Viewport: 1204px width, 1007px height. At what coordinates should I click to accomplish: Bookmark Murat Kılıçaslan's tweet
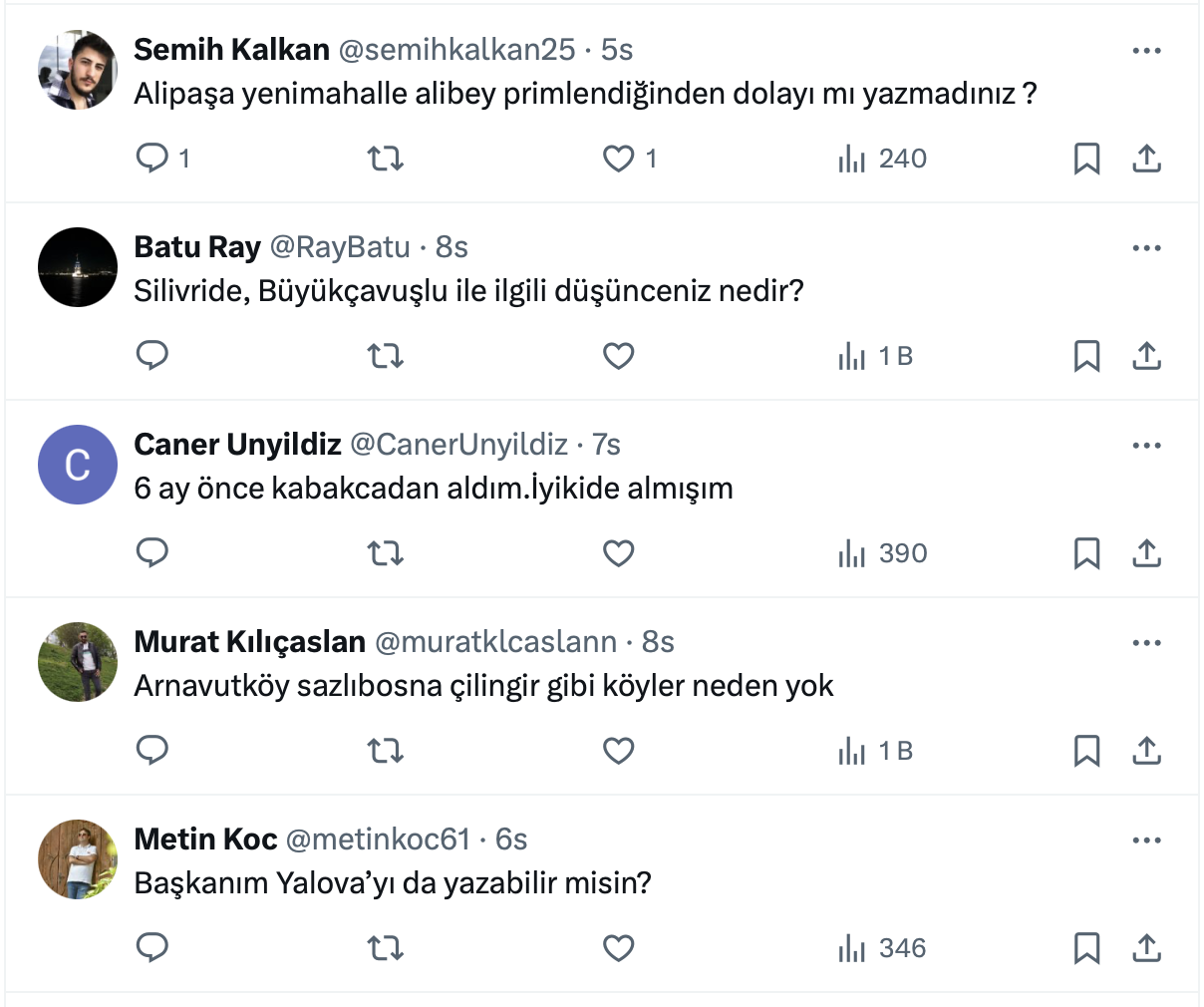pyautogui.click(x=1086, y=751)
